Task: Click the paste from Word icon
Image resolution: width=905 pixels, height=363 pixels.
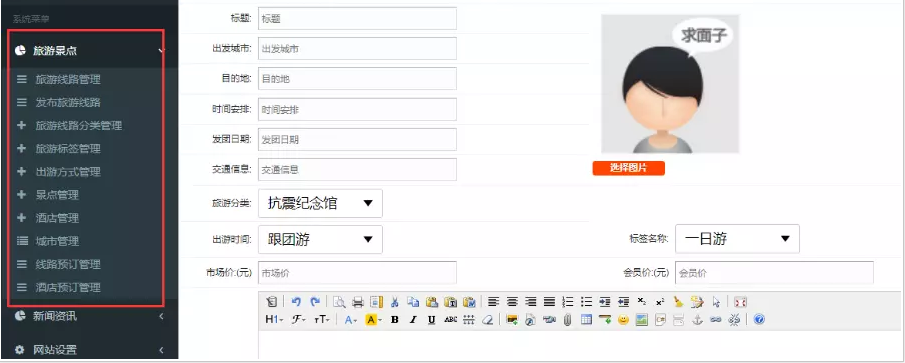Action: 469,302
